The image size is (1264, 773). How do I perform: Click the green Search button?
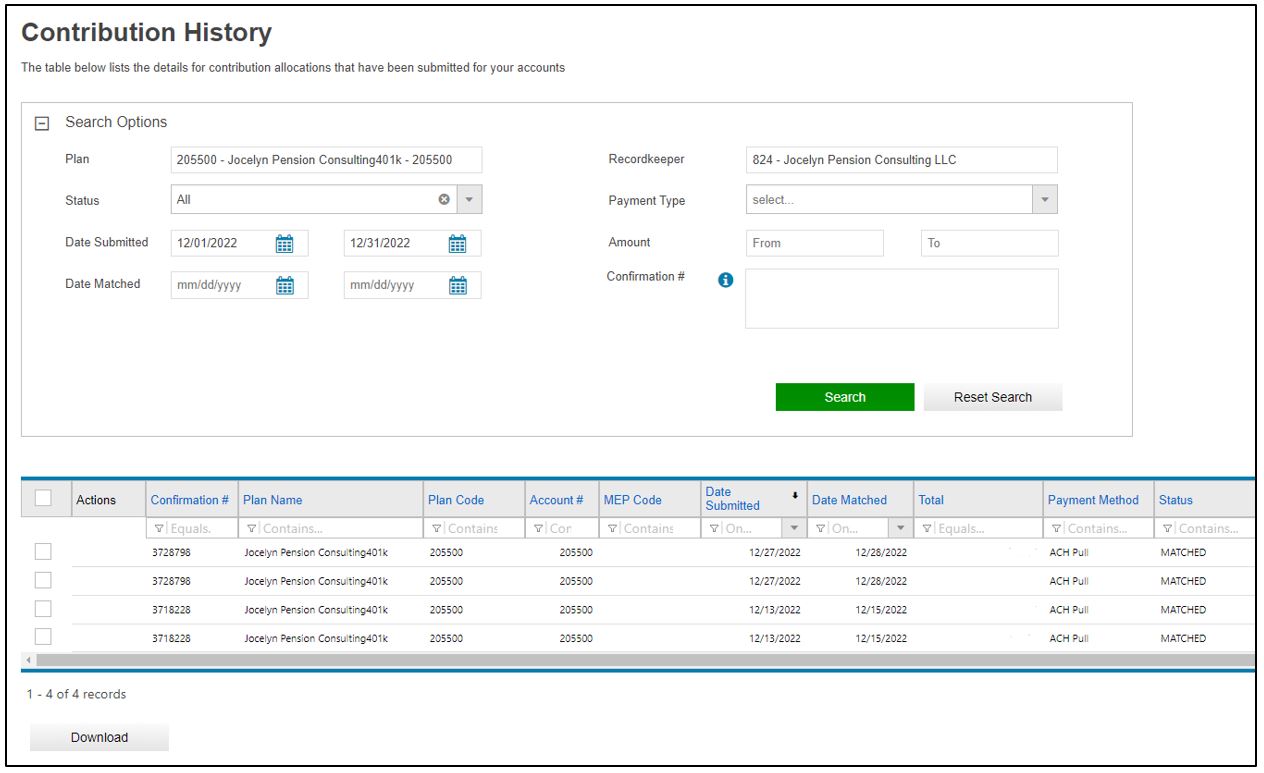(x=844, y=397)
